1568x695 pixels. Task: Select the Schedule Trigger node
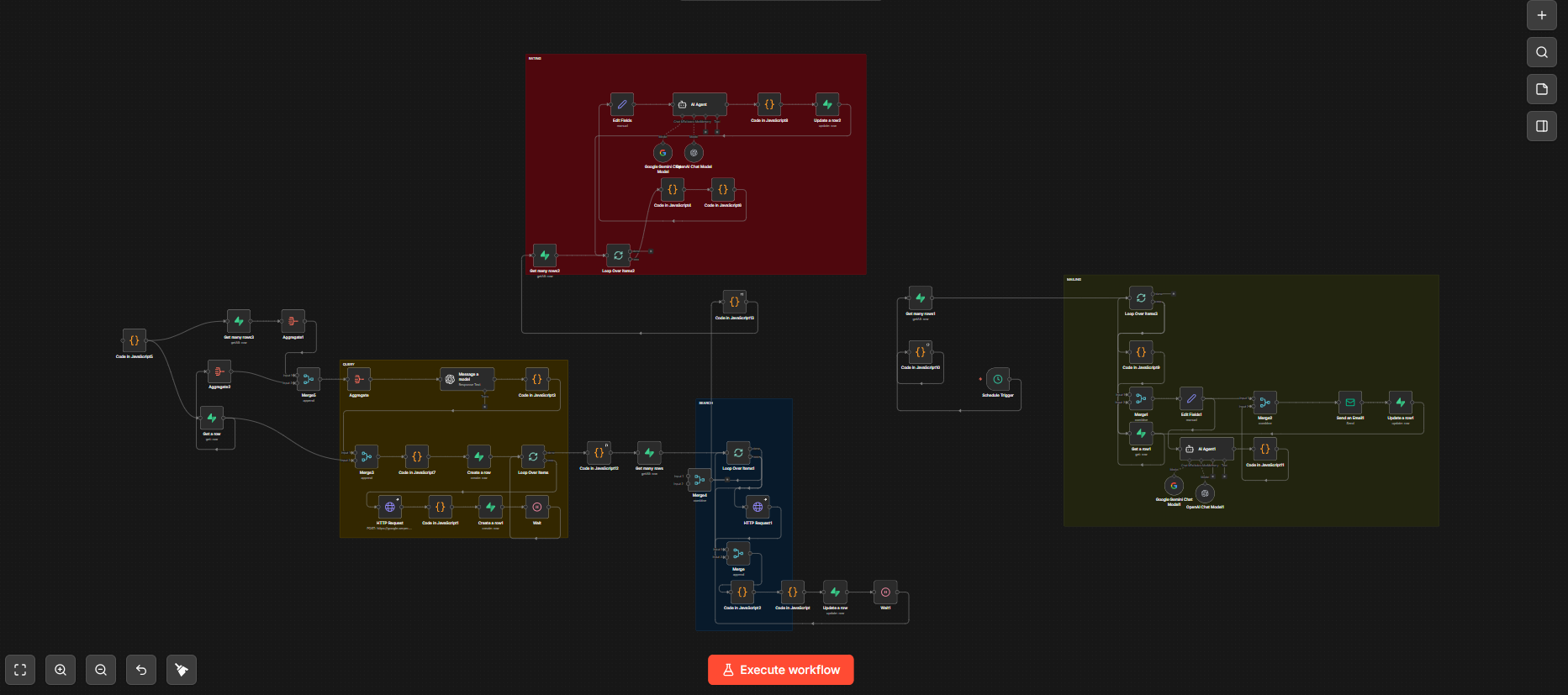(x=998, y=379)
